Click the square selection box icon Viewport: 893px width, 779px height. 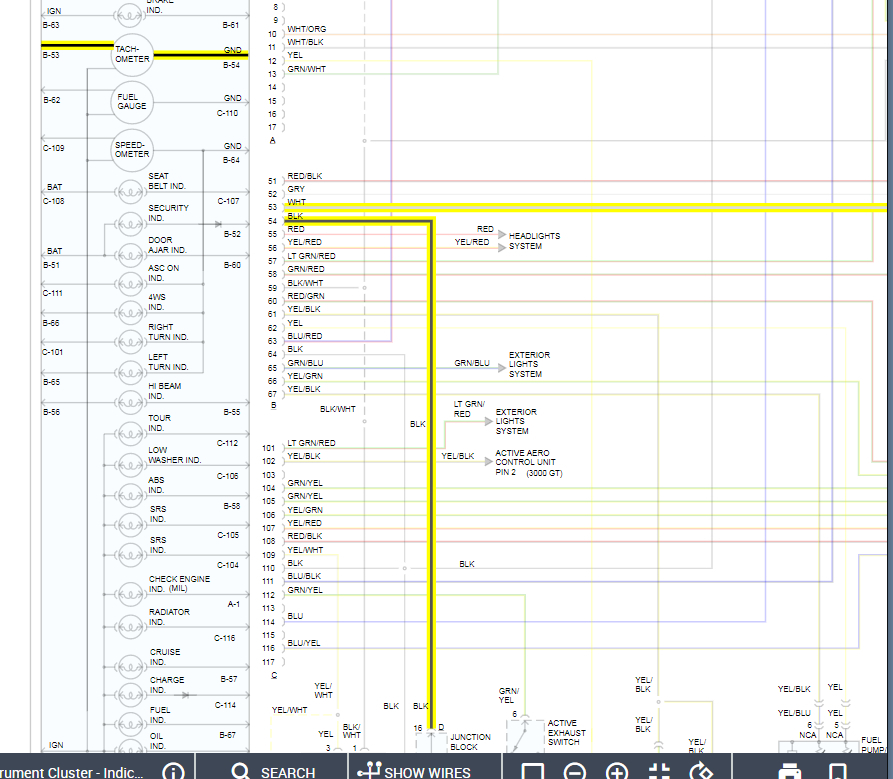[532, 772]
